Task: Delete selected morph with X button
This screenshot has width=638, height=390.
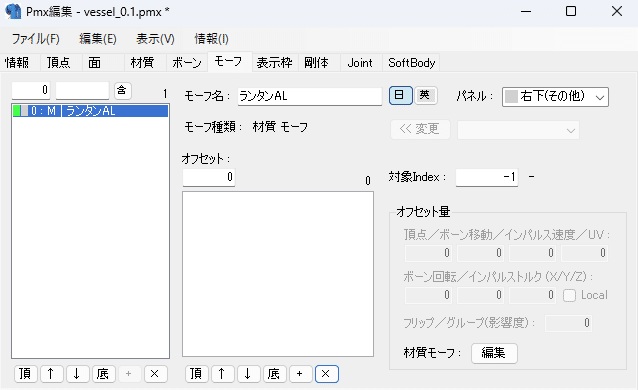Action: [x=154, y=374]
